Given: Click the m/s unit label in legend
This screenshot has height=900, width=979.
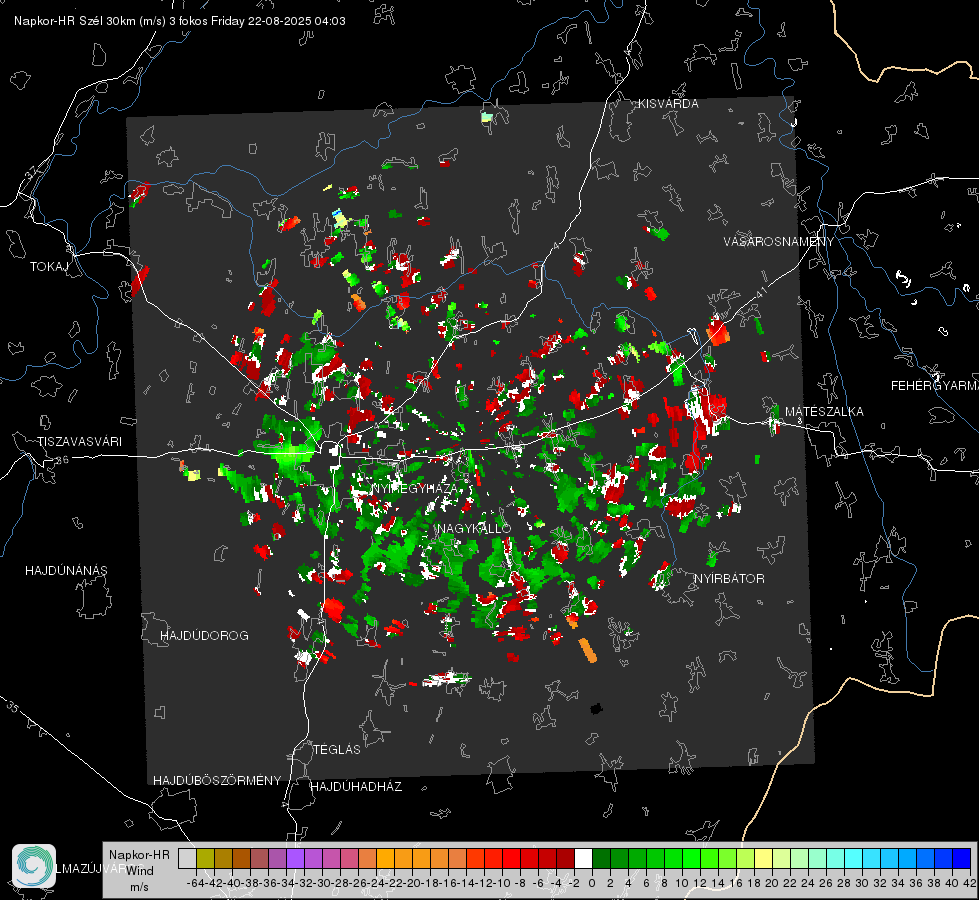Looking at the screenshot, I should [139, 887].
